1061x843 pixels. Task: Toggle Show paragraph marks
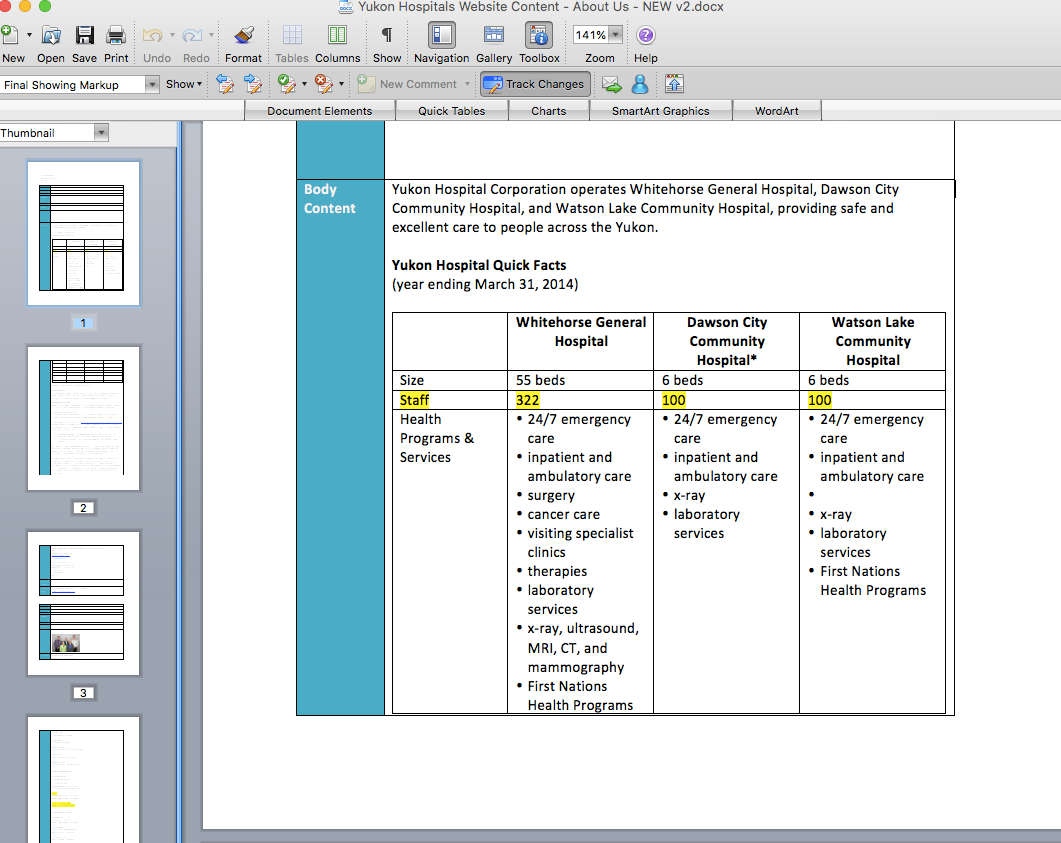point(387,35)
